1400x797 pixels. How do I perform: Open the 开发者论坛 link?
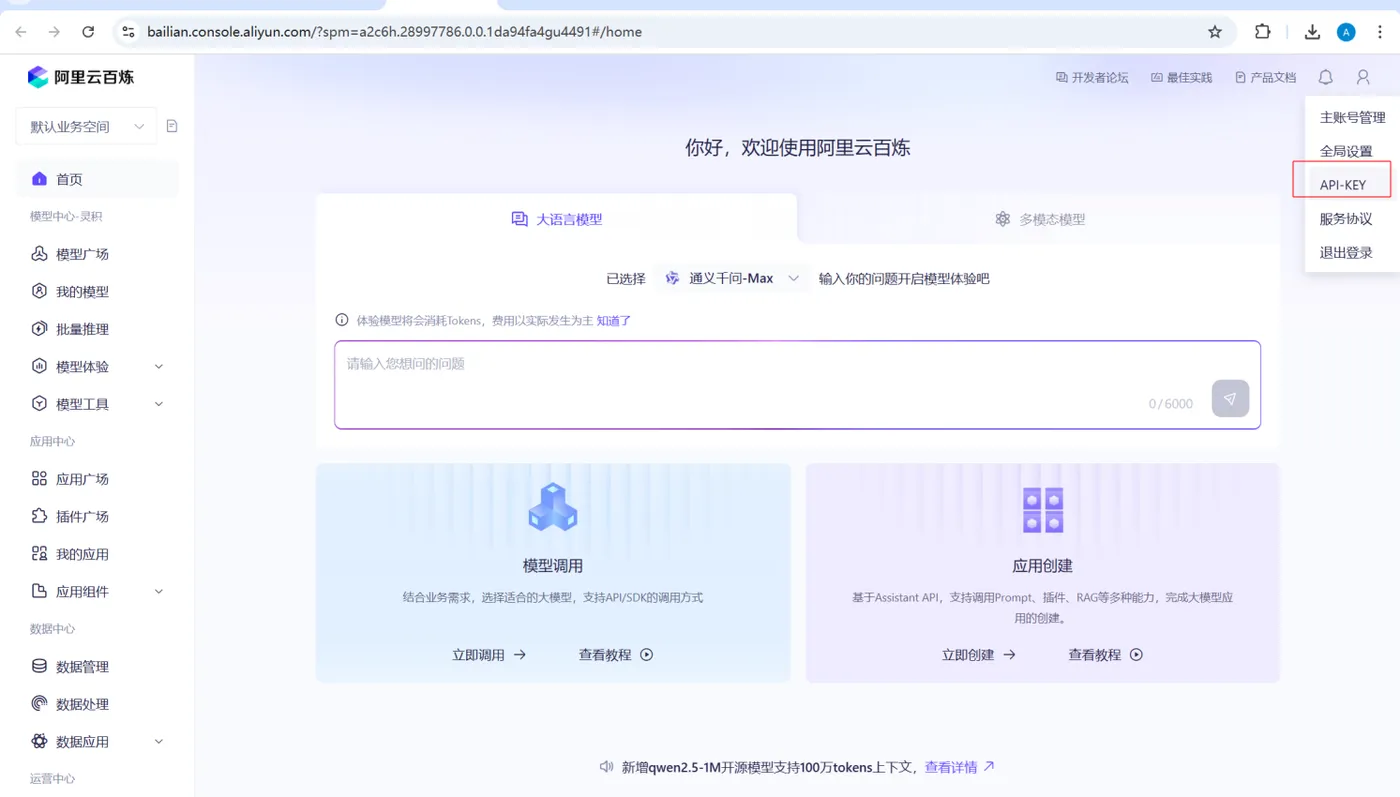1092,77
